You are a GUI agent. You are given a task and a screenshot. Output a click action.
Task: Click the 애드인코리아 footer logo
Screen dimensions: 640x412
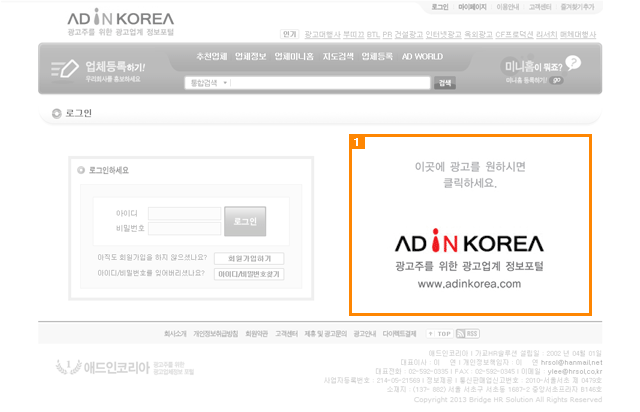pyautogui.click(x=124, y=367)
